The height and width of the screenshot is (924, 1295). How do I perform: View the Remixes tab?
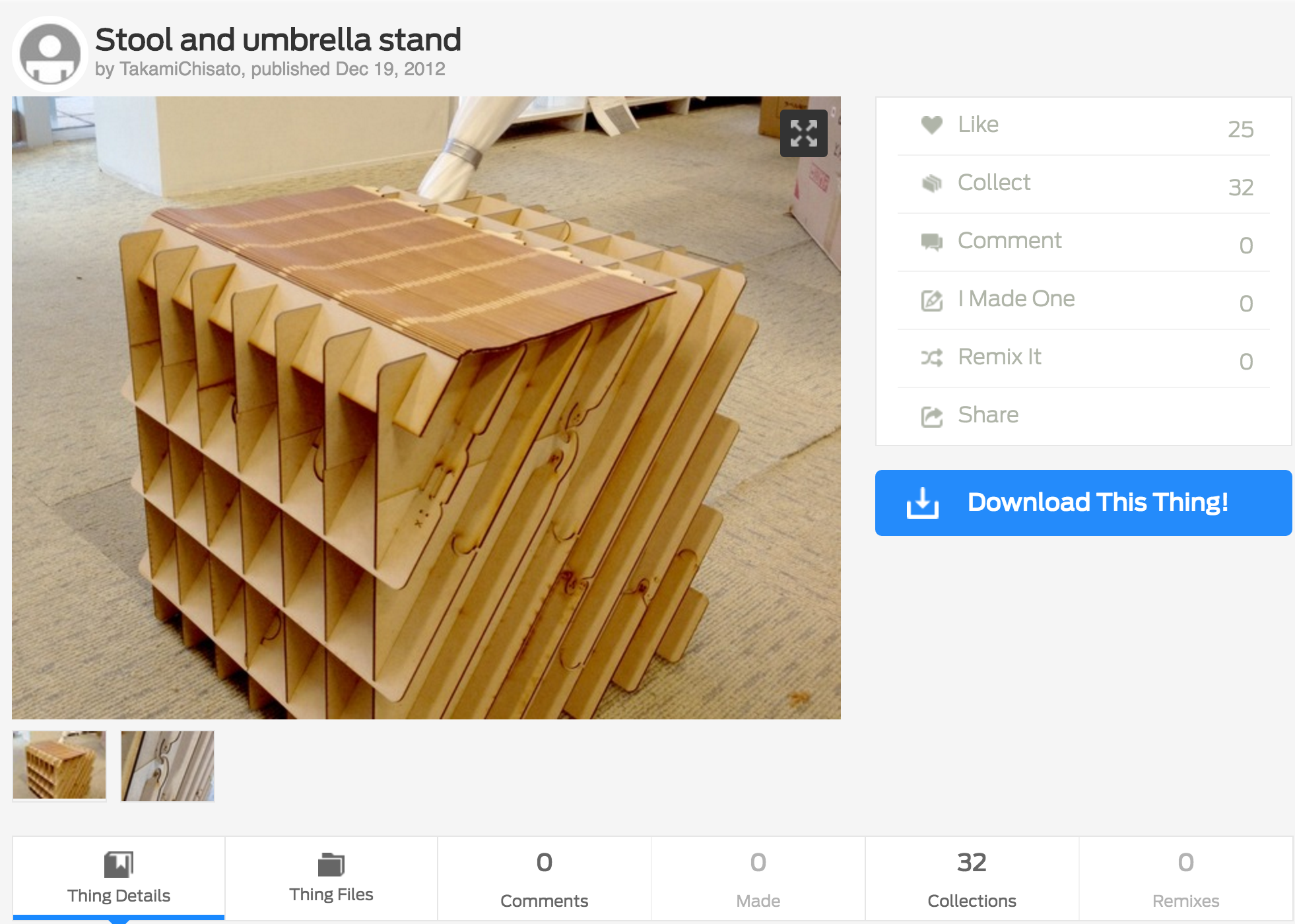pyautogui.click(x=1185, y=878)
